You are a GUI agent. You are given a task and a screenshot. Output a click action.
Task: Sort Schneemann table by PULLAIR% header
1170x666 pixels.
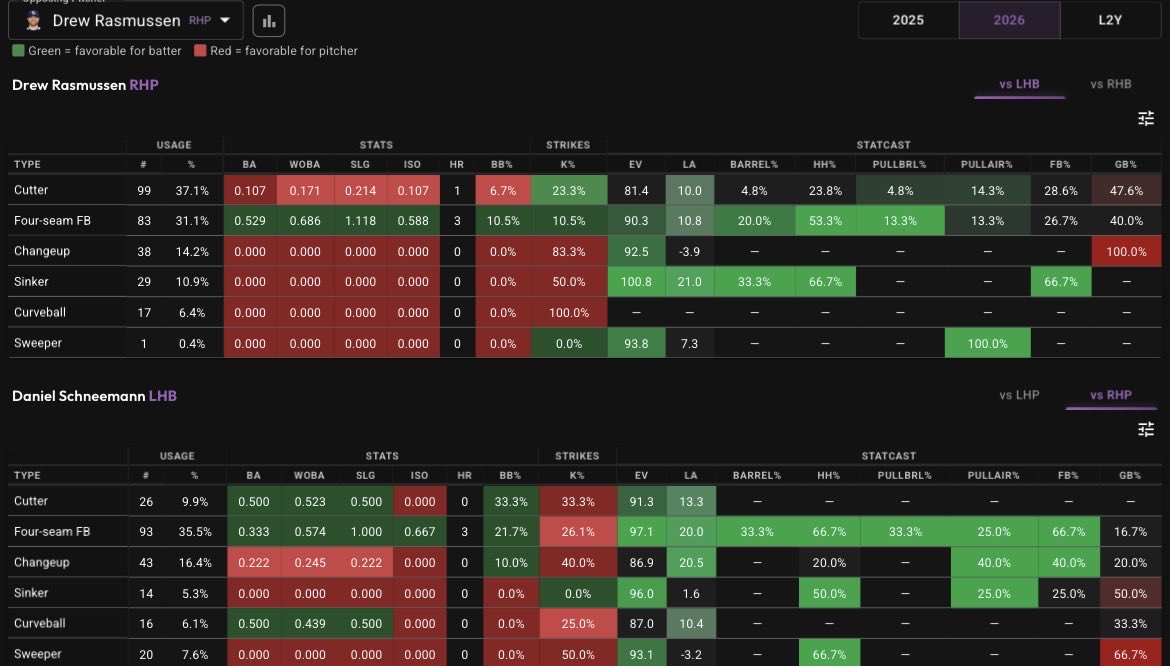[993, 475]
